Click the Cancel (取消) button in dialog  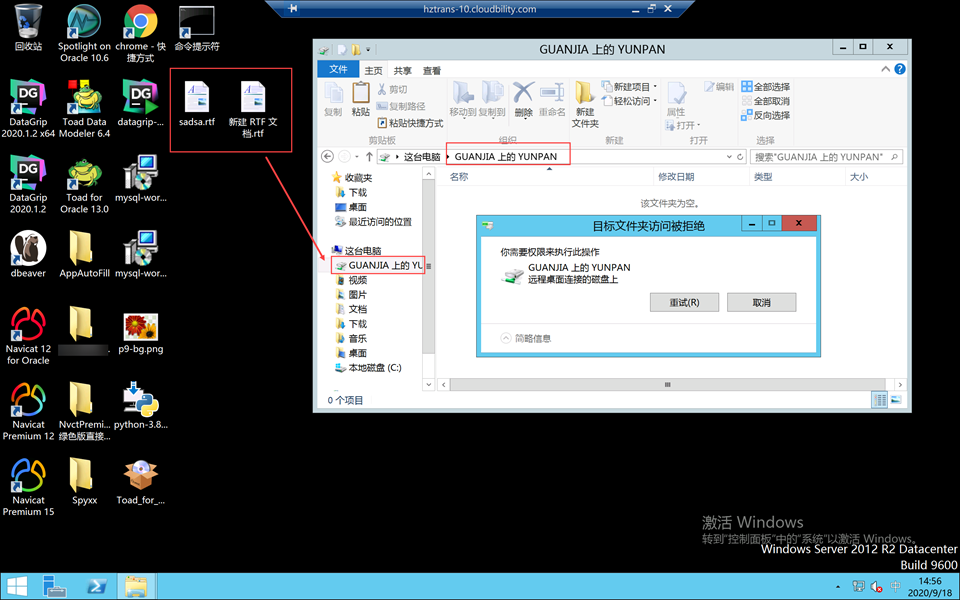761,302
